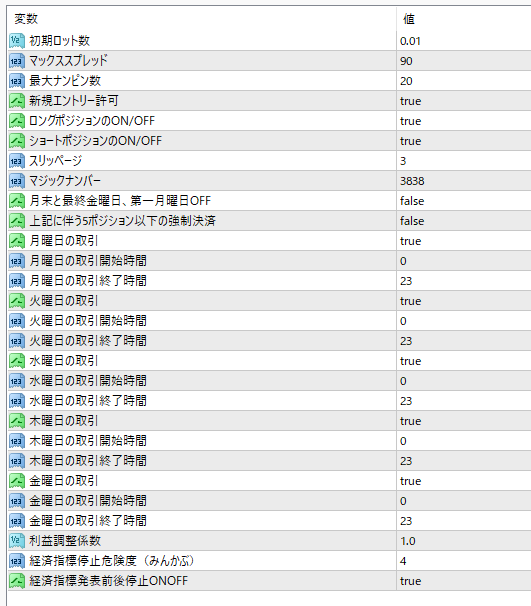Edit the 0.01 value of 初期ロット数
Image resolution: width=531 pixels, height=606 pixels.
(410, 41)
